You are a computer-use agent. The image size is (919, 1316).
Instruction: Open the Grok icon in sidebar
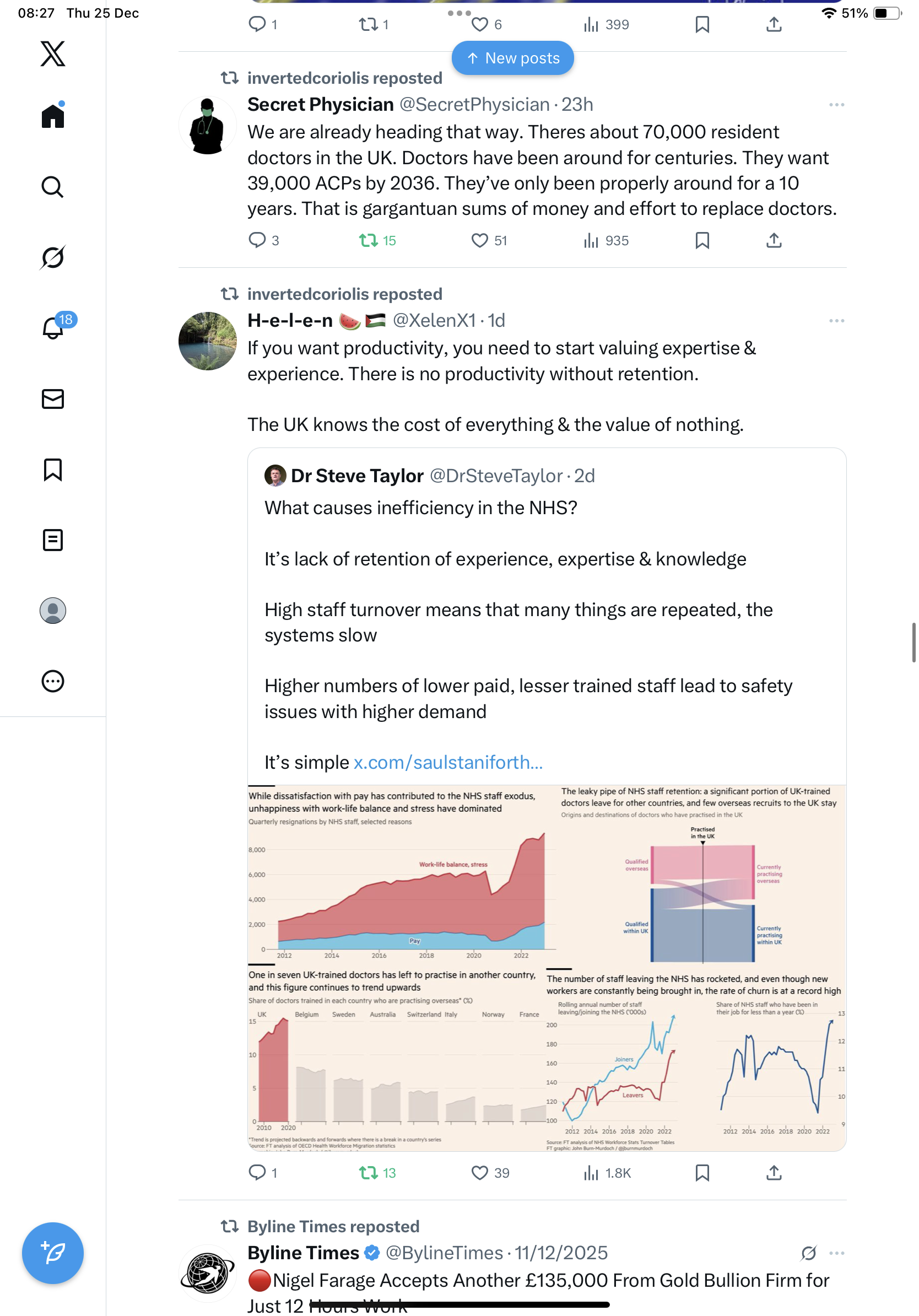[53, 257]
